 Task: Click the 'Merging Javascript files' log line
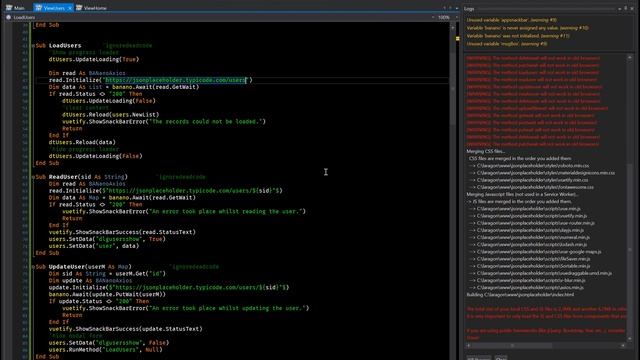[522, 194]
